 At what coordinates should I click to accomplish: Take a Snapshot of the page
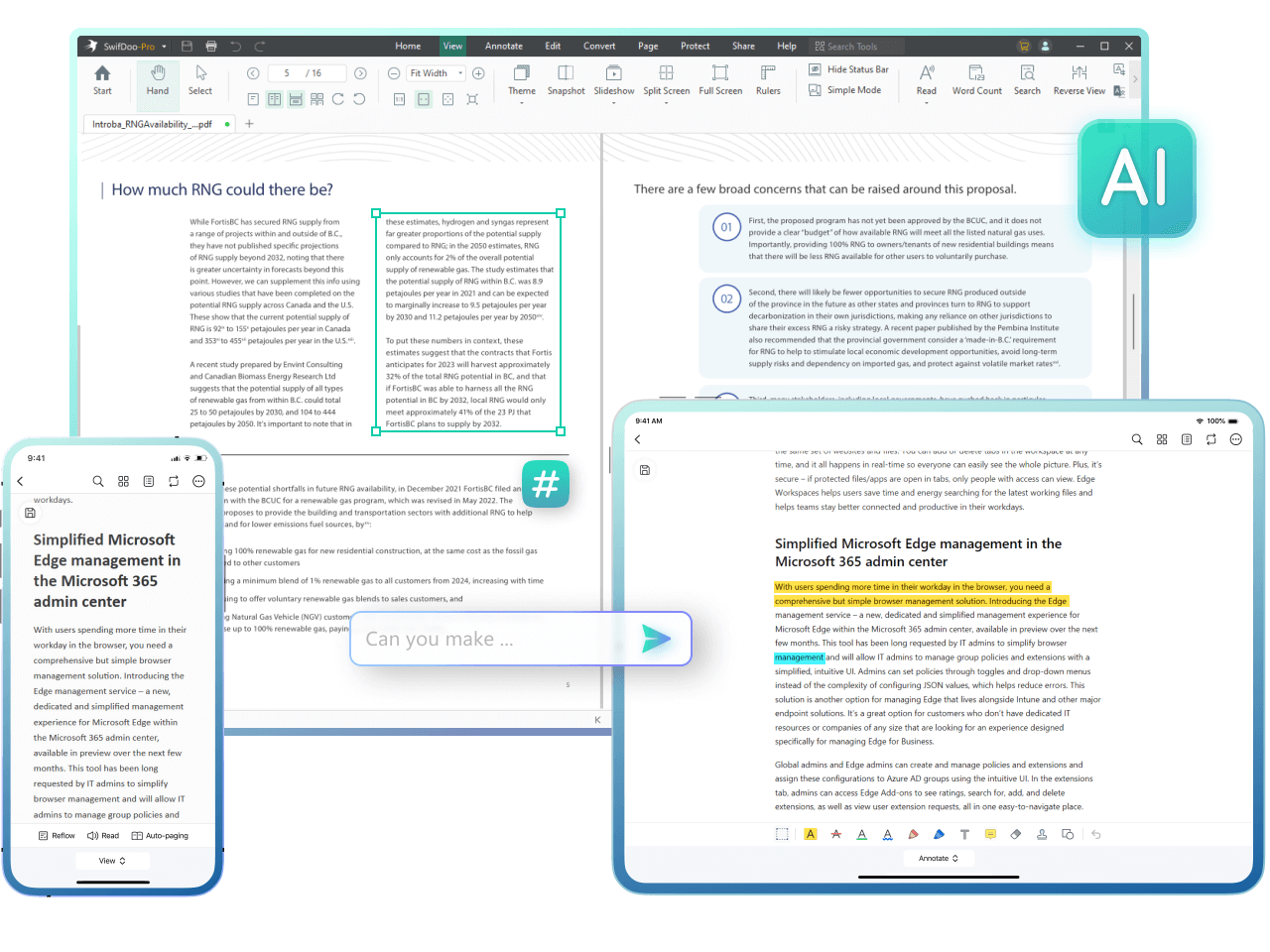(x=566, y=80)
